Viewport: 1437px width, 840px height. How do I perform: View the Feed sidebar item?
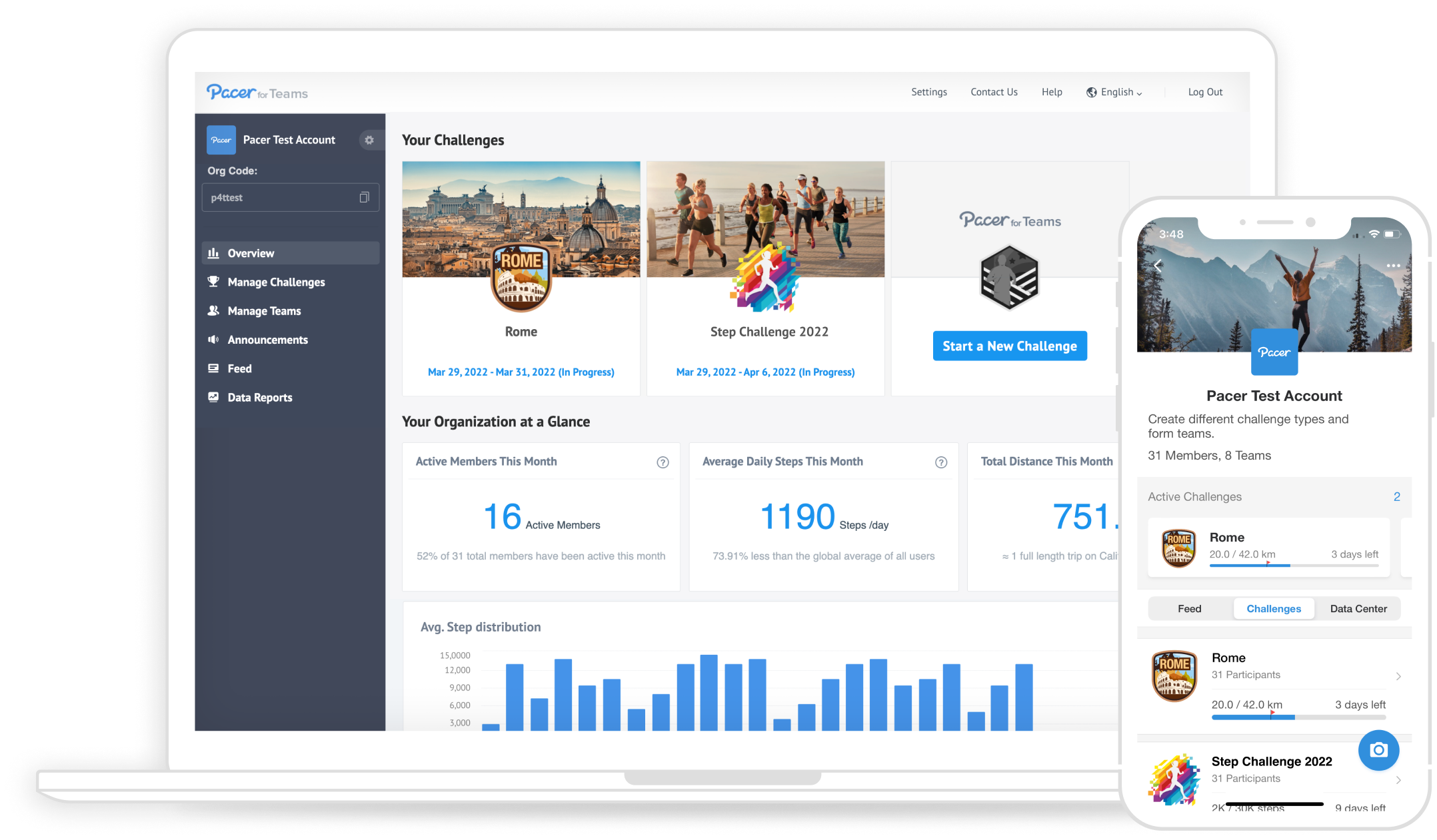point(239,368)
